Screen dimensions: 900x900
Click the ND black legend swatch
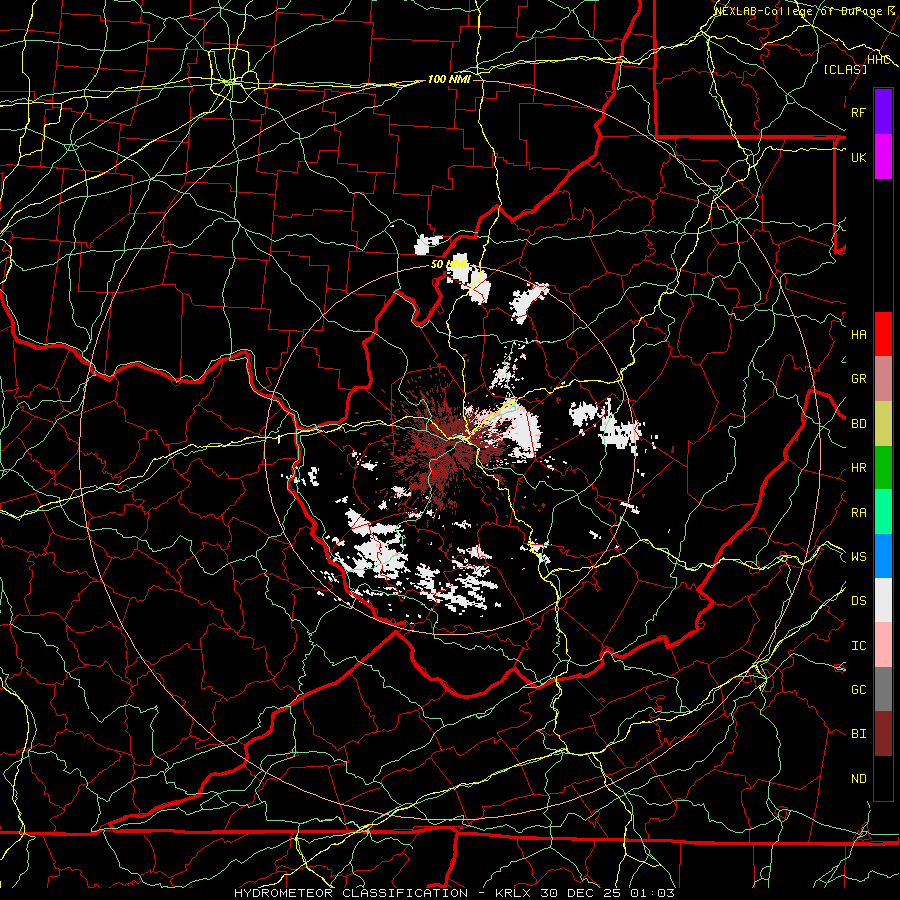coord(883,778)
